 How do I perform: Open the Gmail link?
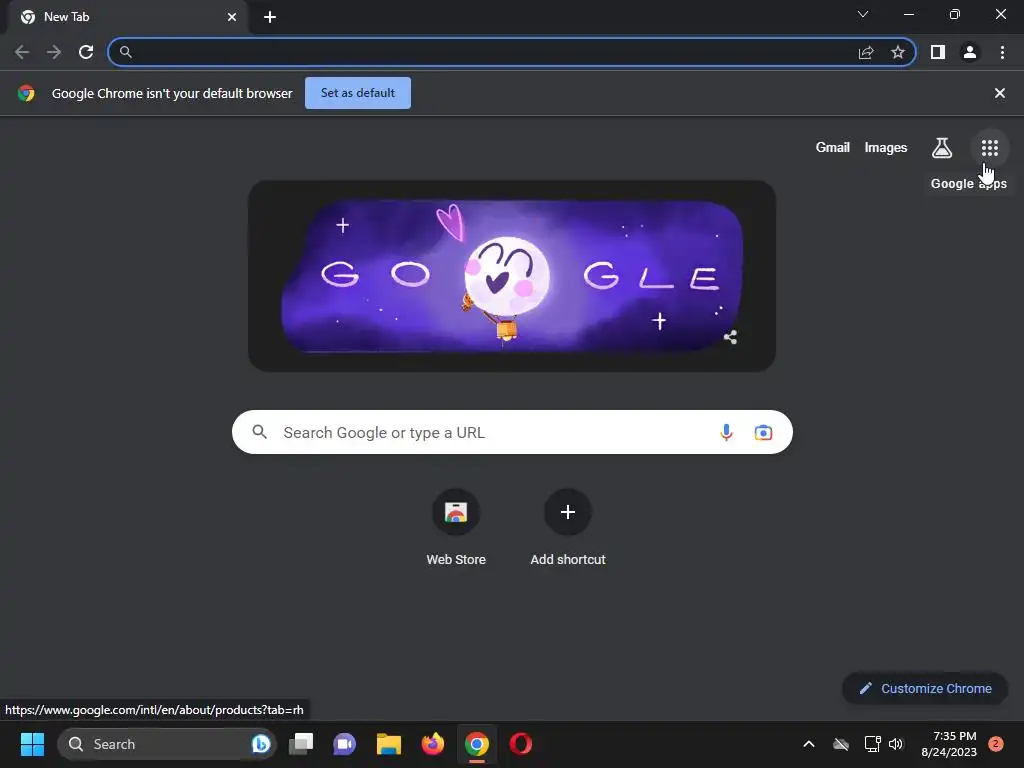click(832, 148)
